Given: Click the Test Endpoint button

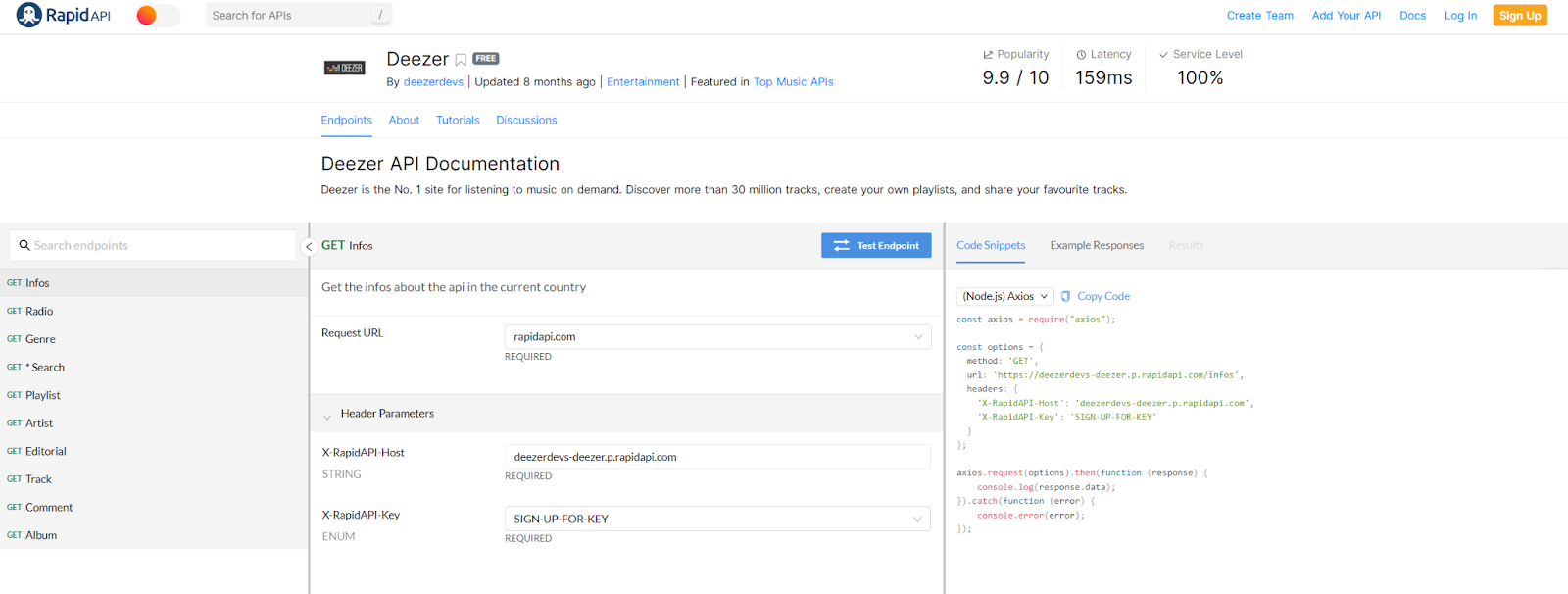Looking at the screenshot, I should click(x=876, y=245).
